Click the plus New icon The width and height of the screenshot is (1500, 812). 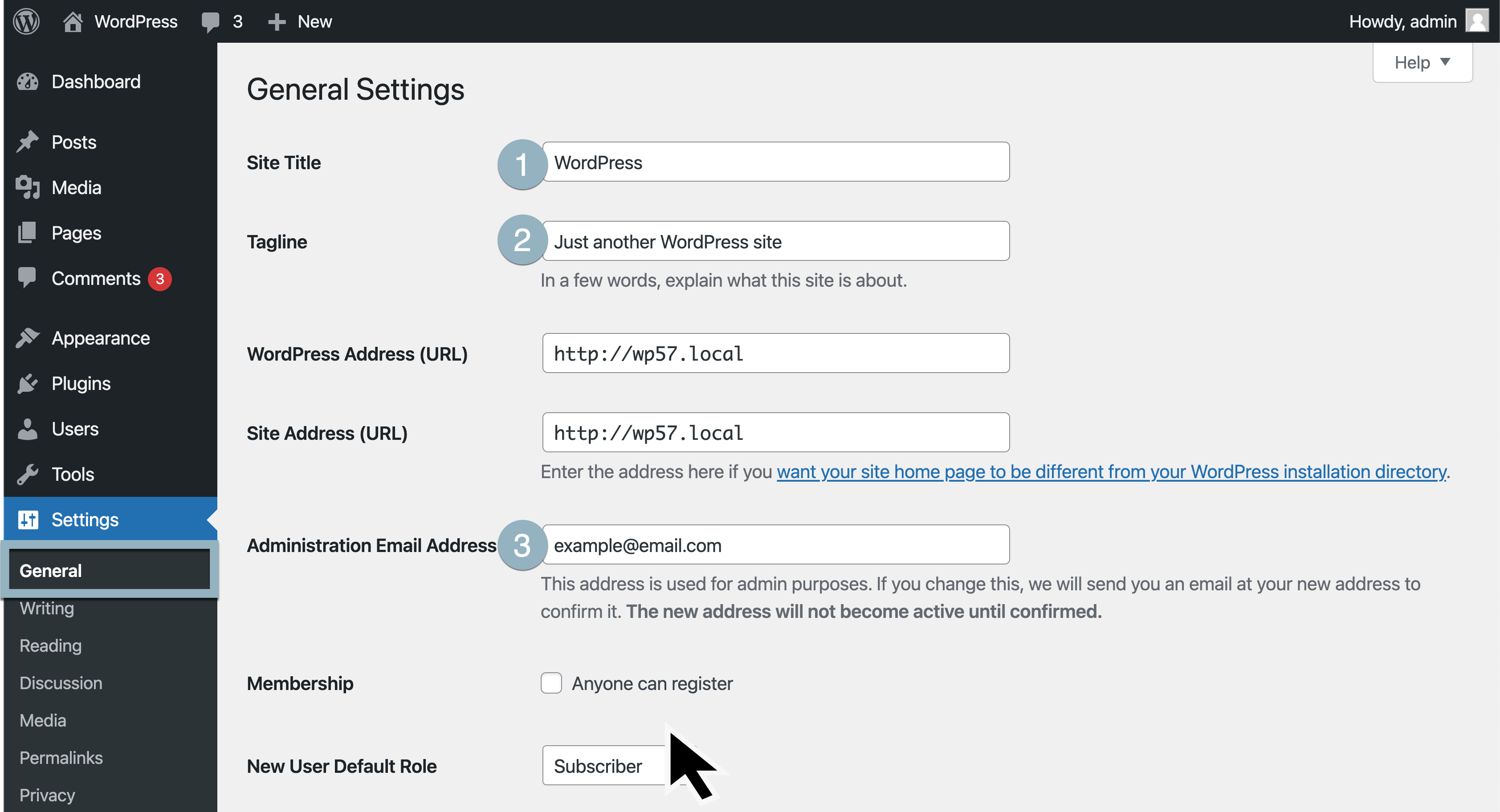pyautogui.click(x=277, y=21)
